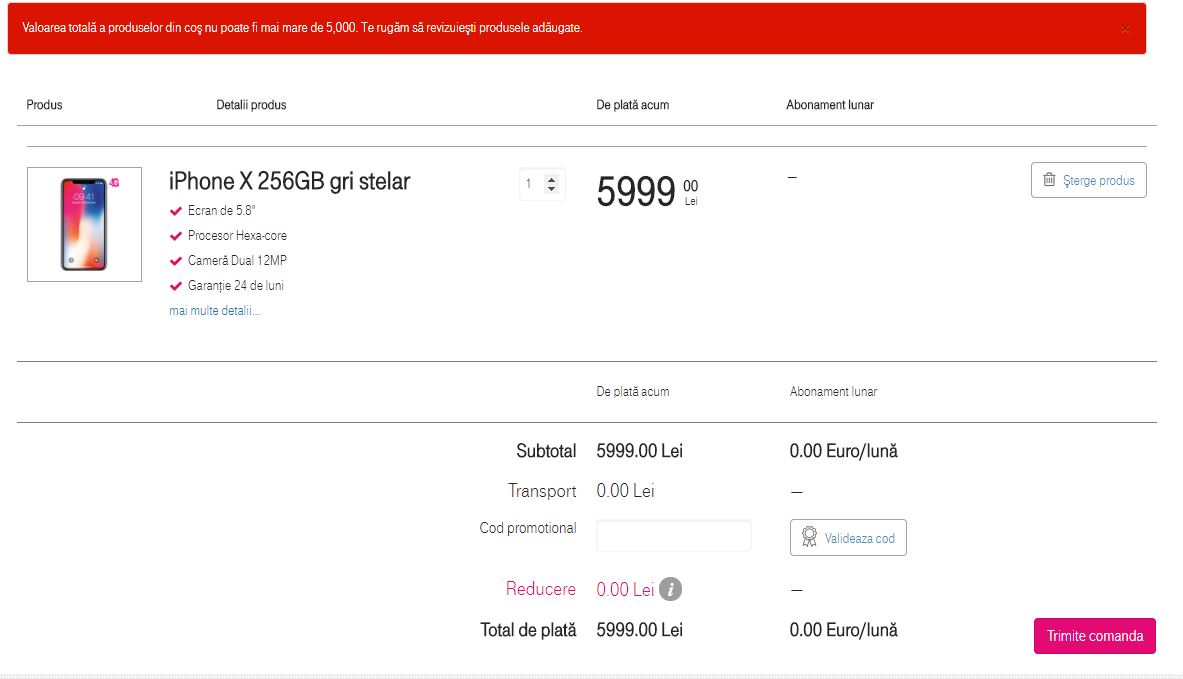Image resolution: width=1183 pixels, height=679 pixels.
Task: Click the iPhone X 256GB gri stelar title
Action: coord(290,181)
